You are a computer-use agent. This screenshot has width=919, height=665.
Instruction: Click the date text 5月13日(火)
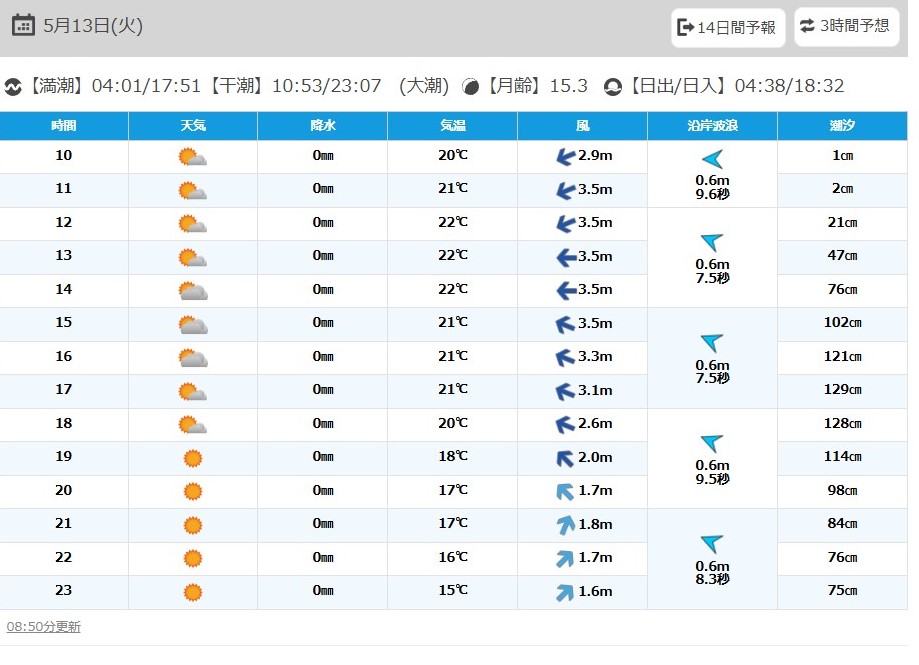[93, 26]
